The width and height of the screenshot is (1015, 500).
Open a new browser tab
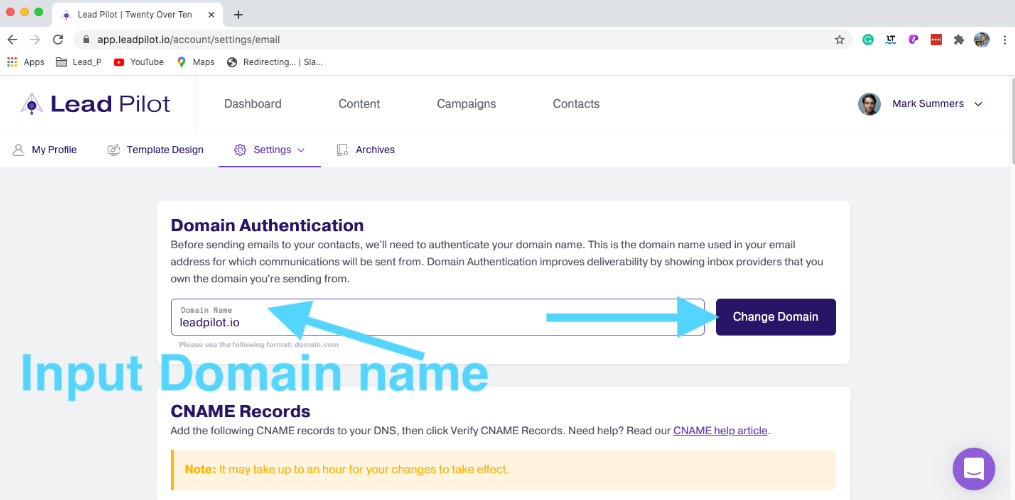tap(238, 14)
